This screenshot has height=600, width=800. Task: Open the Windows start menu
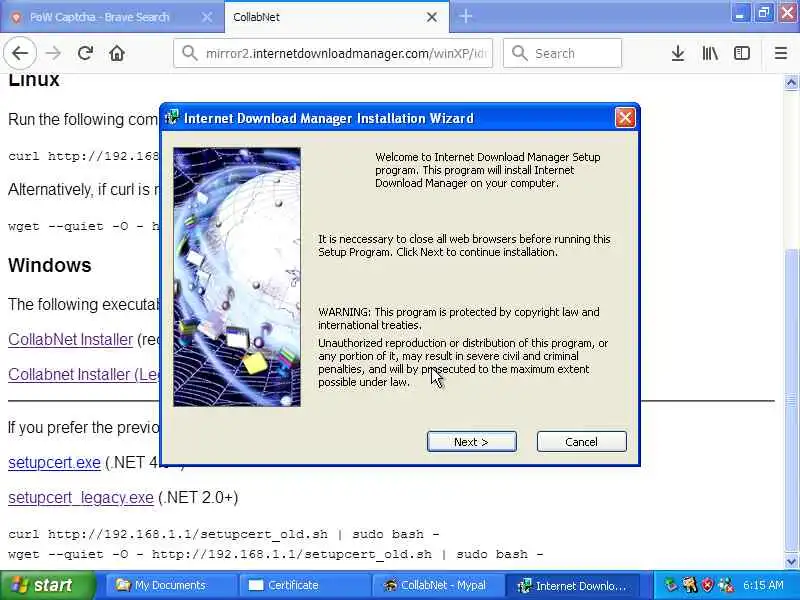coord(47,585)
